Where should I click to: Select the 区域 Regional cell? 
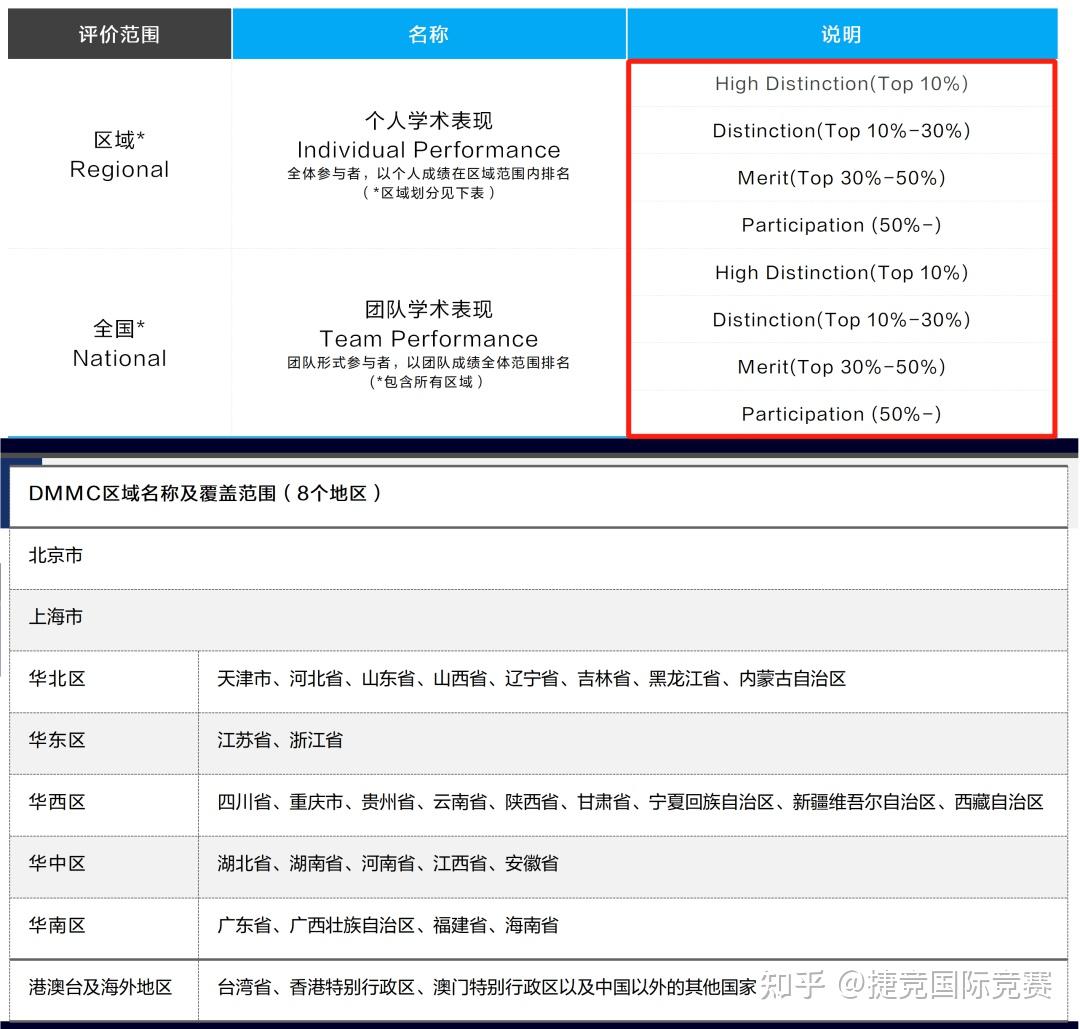[x=119, y=153]
